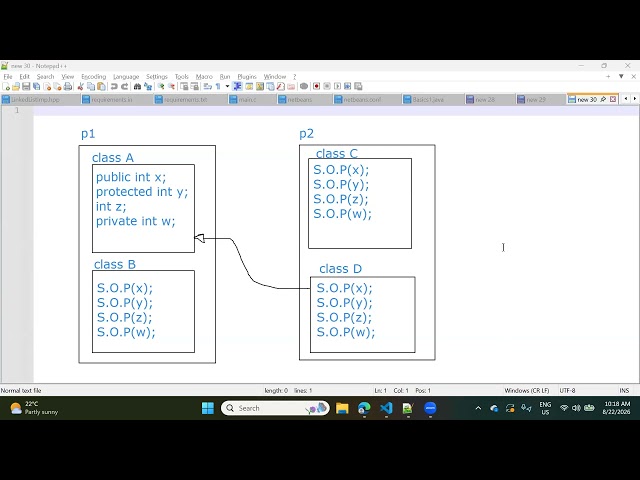Screen dimensions: 640x480
Task: Click the Save All toolbar icon
Action: click(x=36, y=87)
